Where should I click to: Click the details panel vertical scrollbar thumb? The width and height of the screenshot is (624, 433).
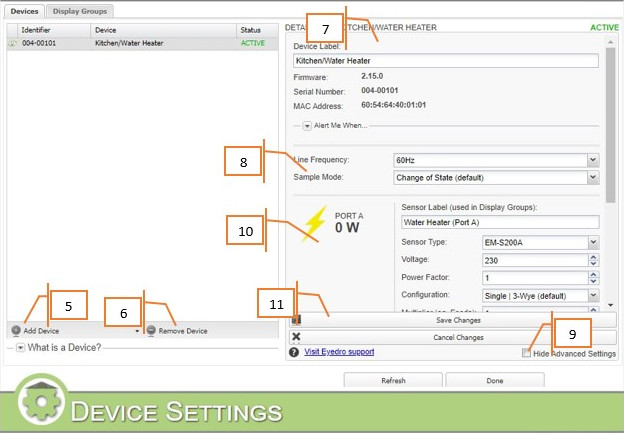(610, 125)
